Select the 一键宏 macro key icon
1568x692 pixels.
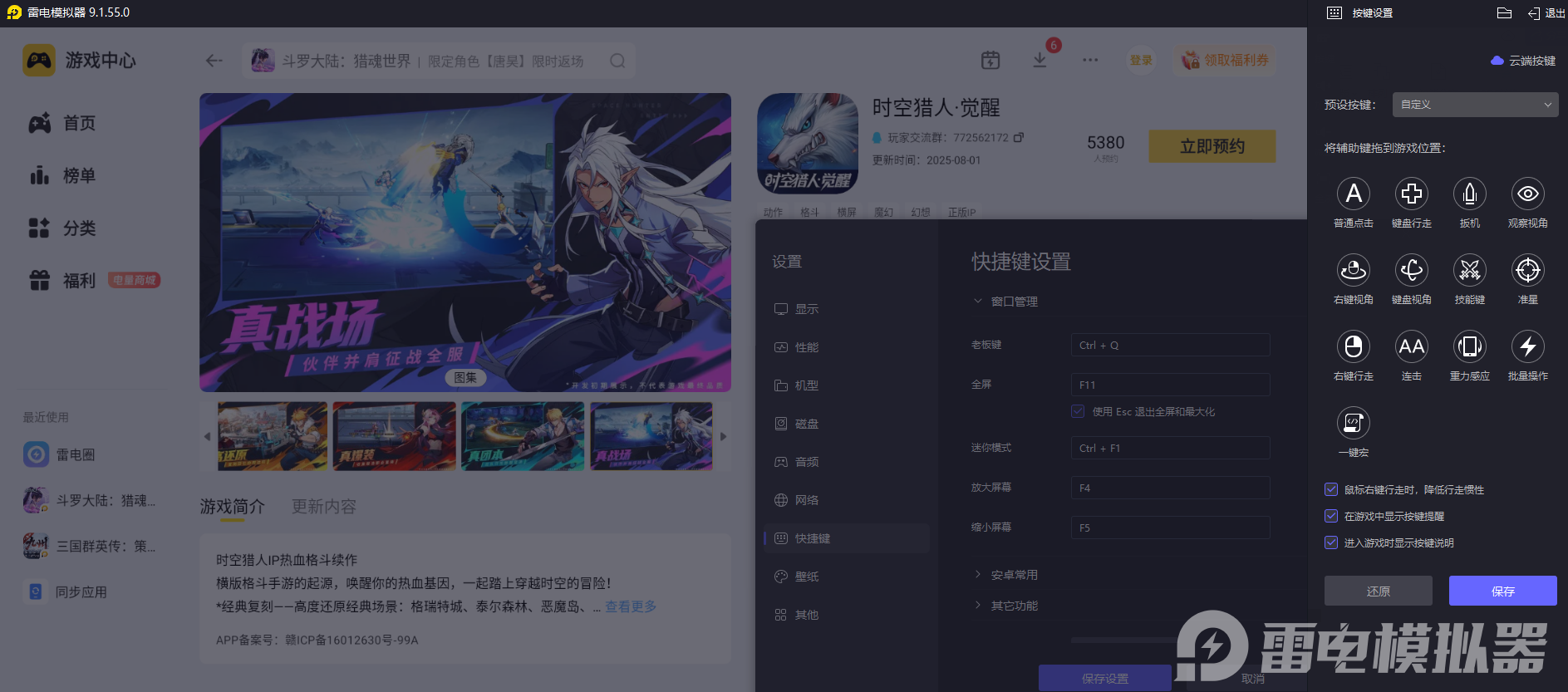(1353, 423)
